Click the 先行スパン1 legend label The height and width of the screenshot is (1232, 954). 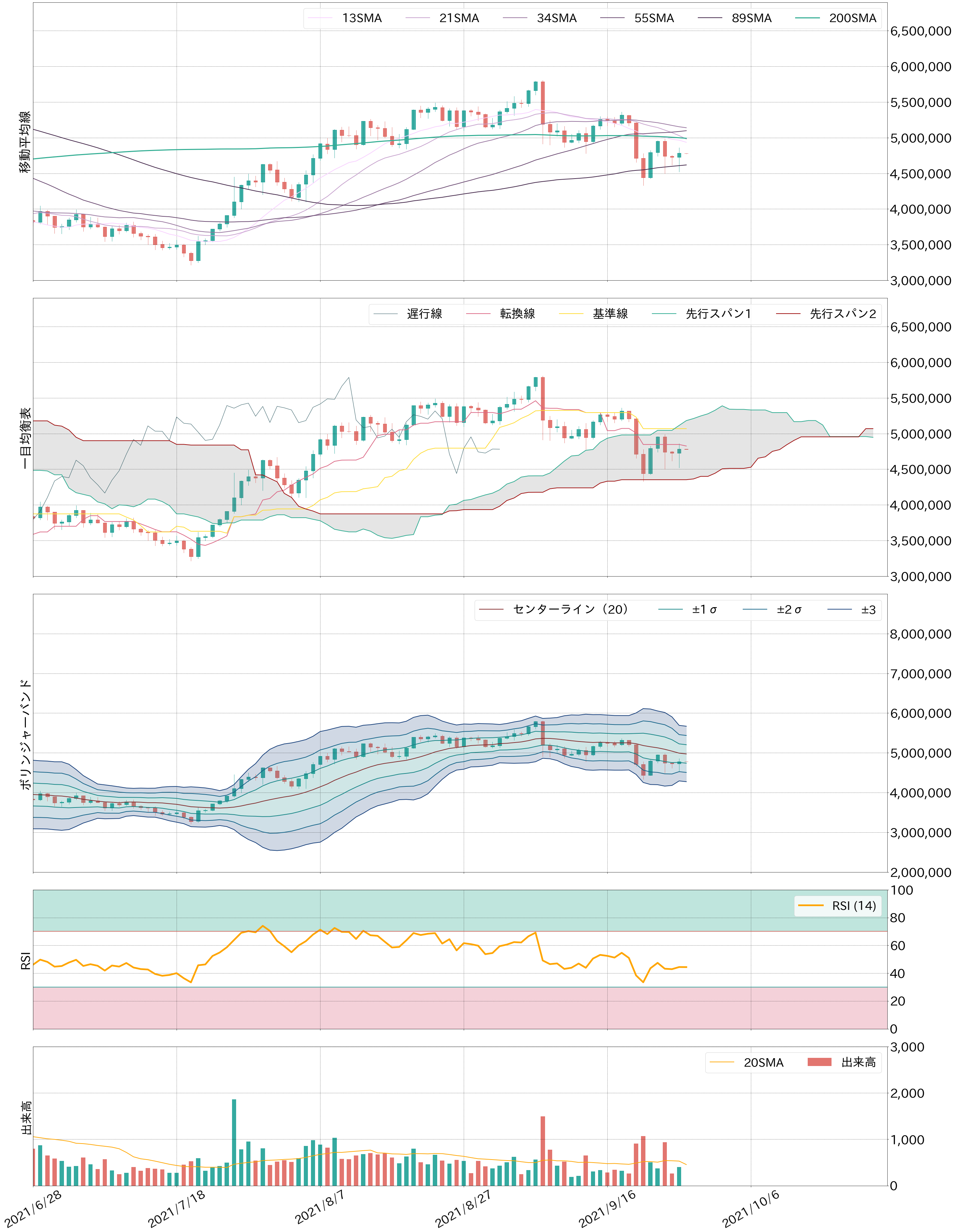tap(718, 314)
